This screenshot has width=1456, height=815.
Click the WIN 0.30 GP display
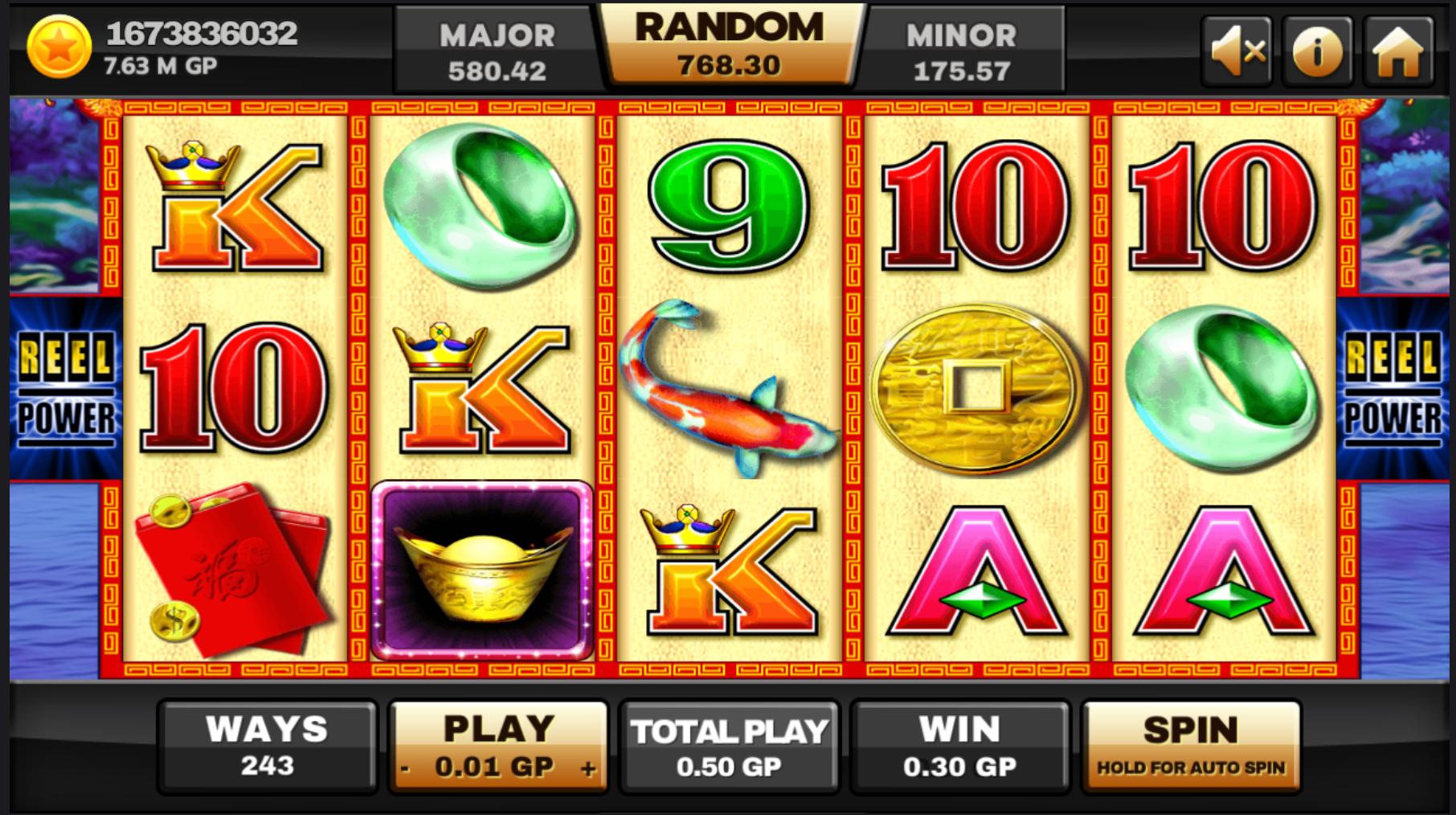(960, 747)
